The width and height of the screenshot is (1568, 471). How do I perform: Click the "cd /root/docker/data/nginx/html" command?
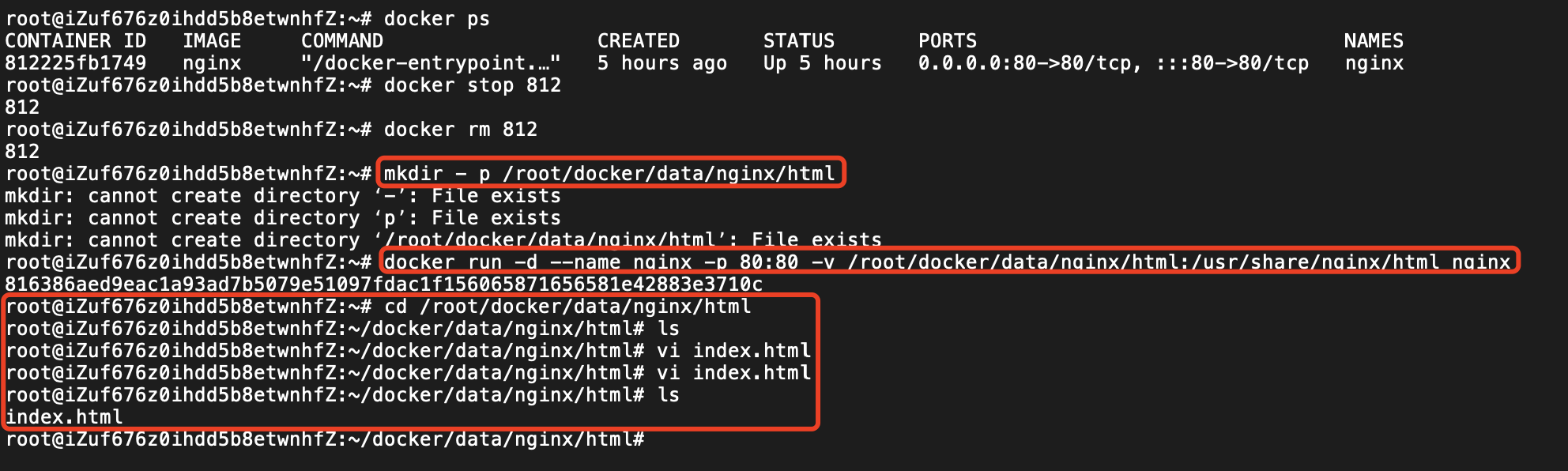[x=567, y=307]
